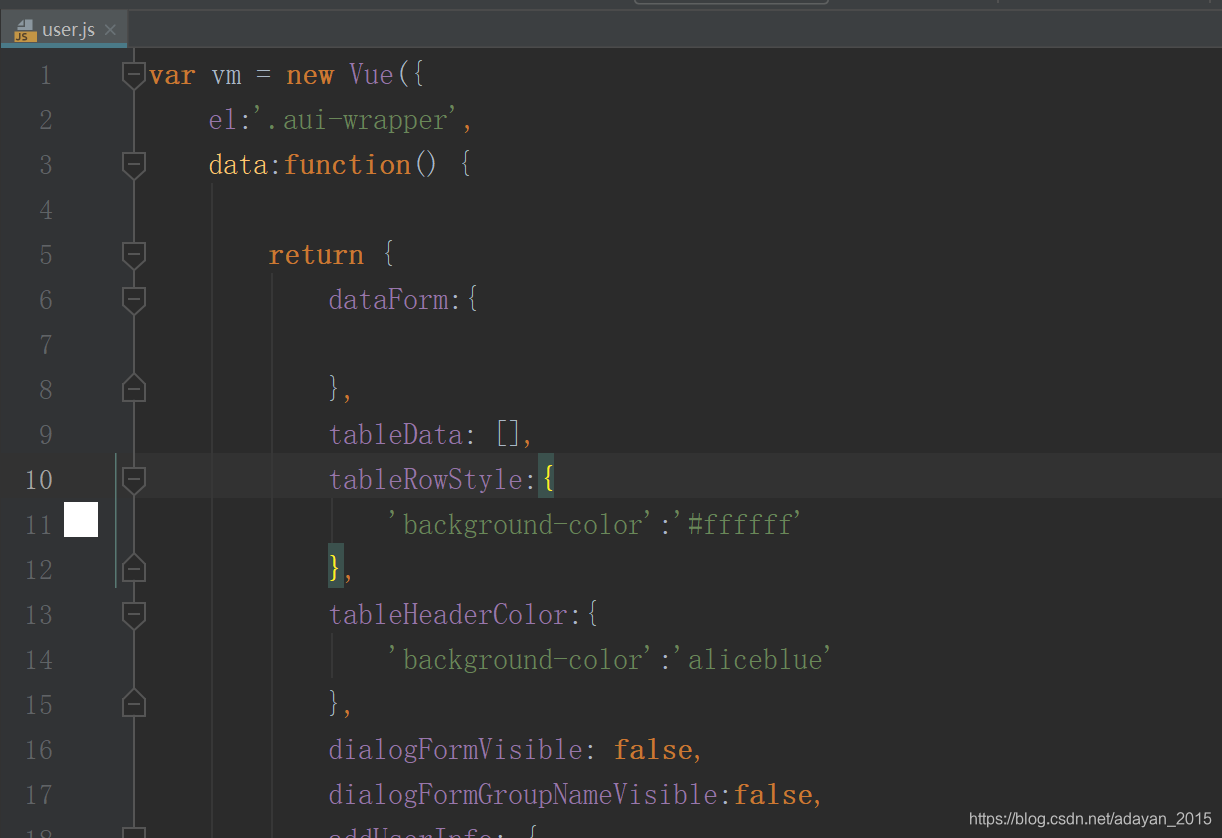Click the dialogFormVisible false value
The height and width of the screenshot is (838, 1222).
pyautogui.click(x=653, y=749)
